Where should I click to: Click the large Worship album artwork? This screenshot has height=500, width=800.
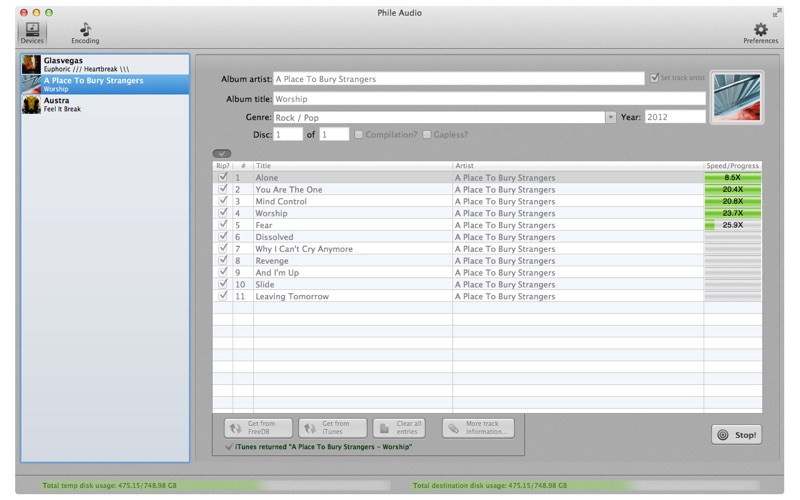pyautogui.click(x=737, y=97)
